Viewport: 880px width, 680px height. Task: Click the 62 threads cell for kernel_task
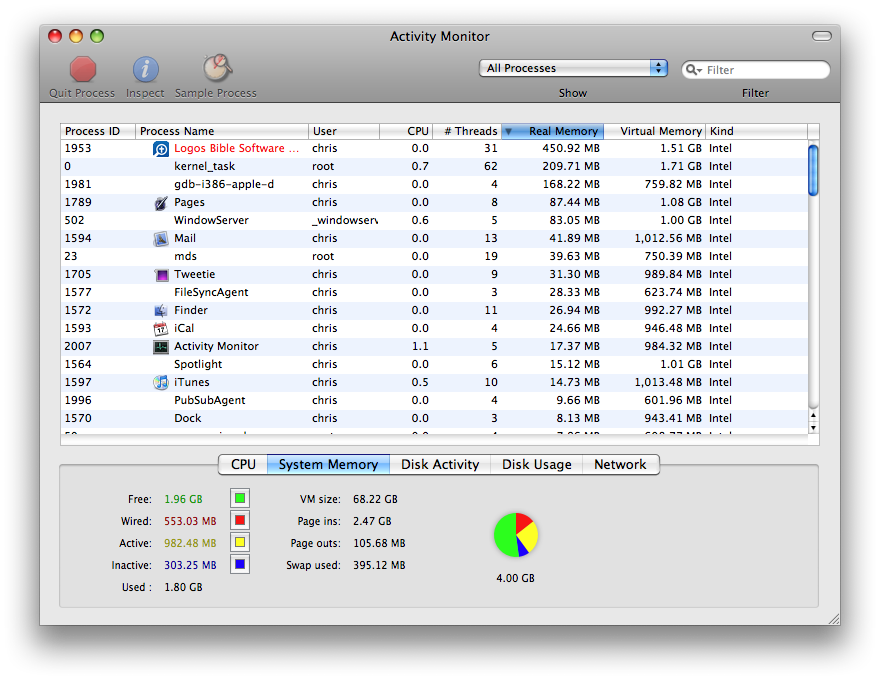(491, 167)
